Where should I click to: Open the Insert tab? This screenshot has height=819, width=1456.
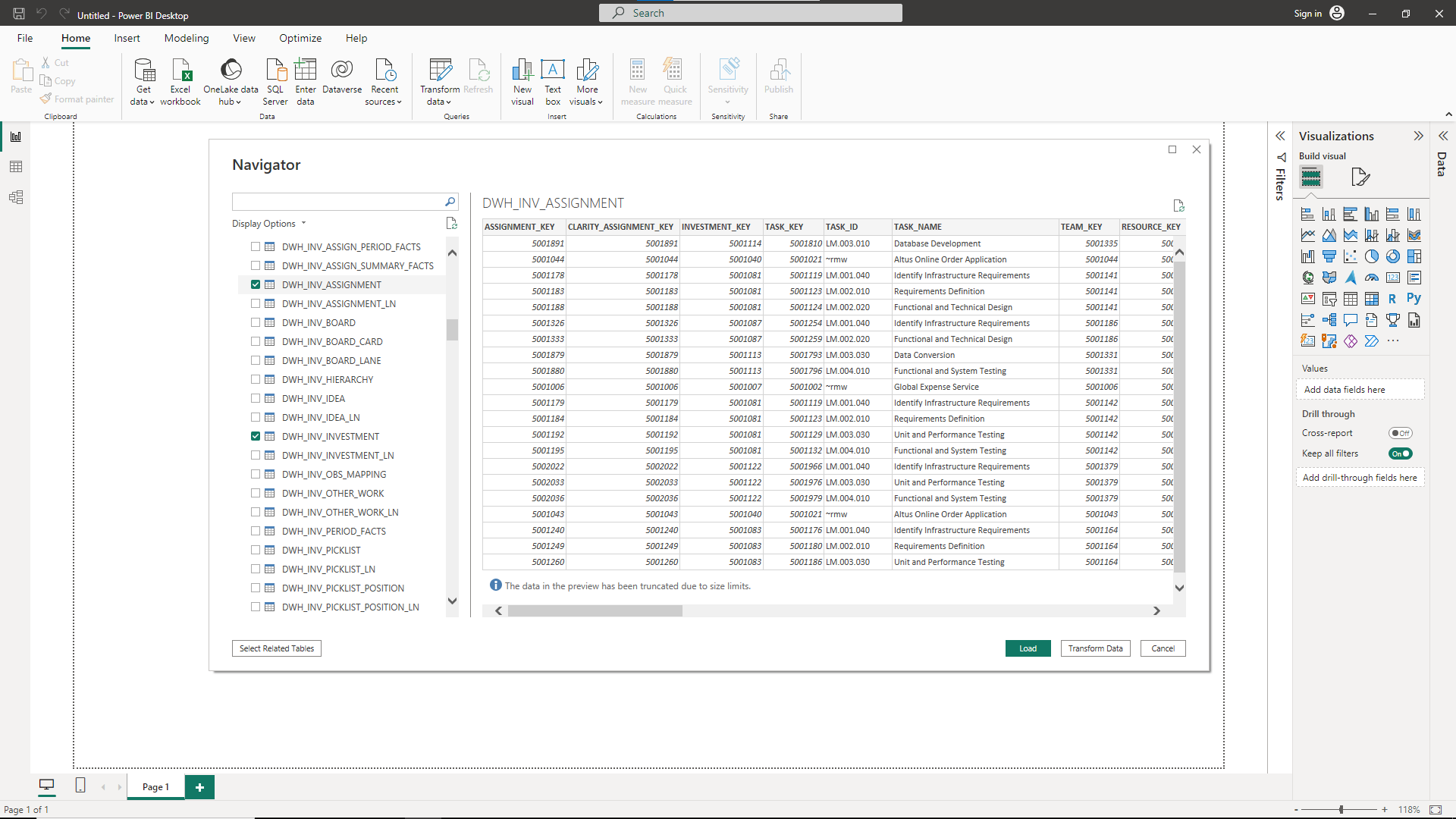(x=127, y=38)
